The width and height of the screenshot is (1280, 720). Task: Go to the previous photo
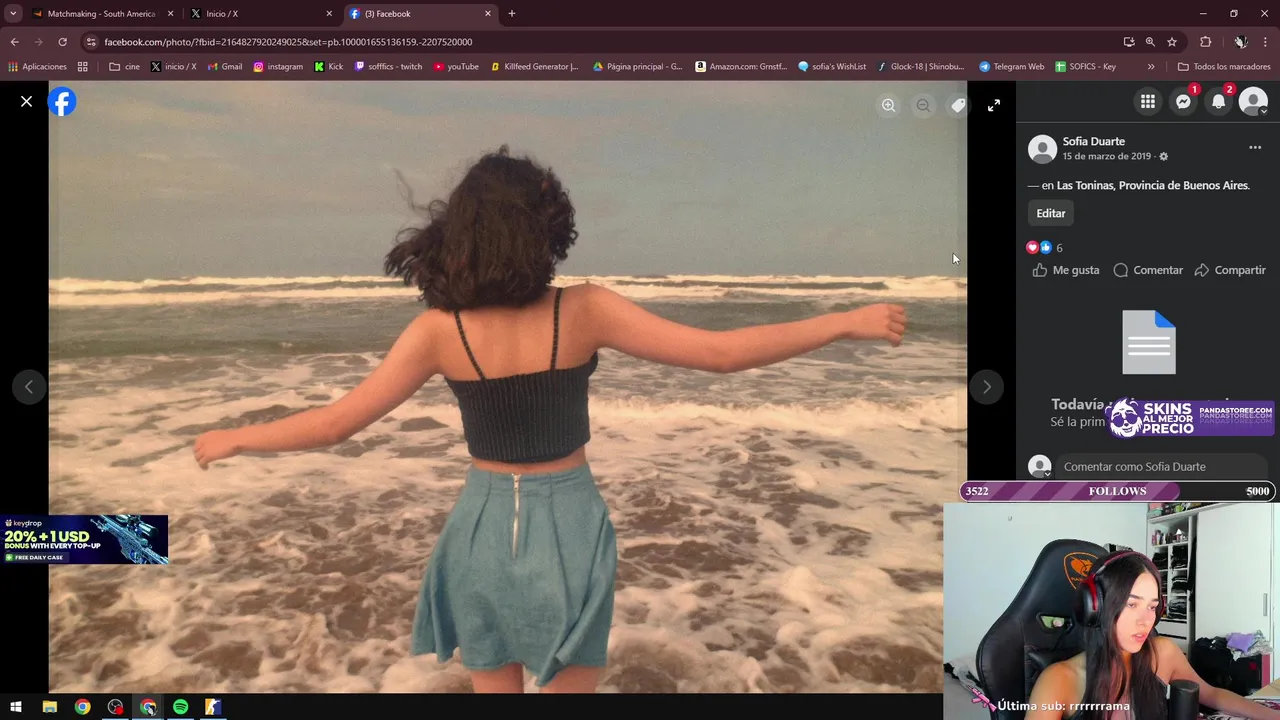coord(29,387)
